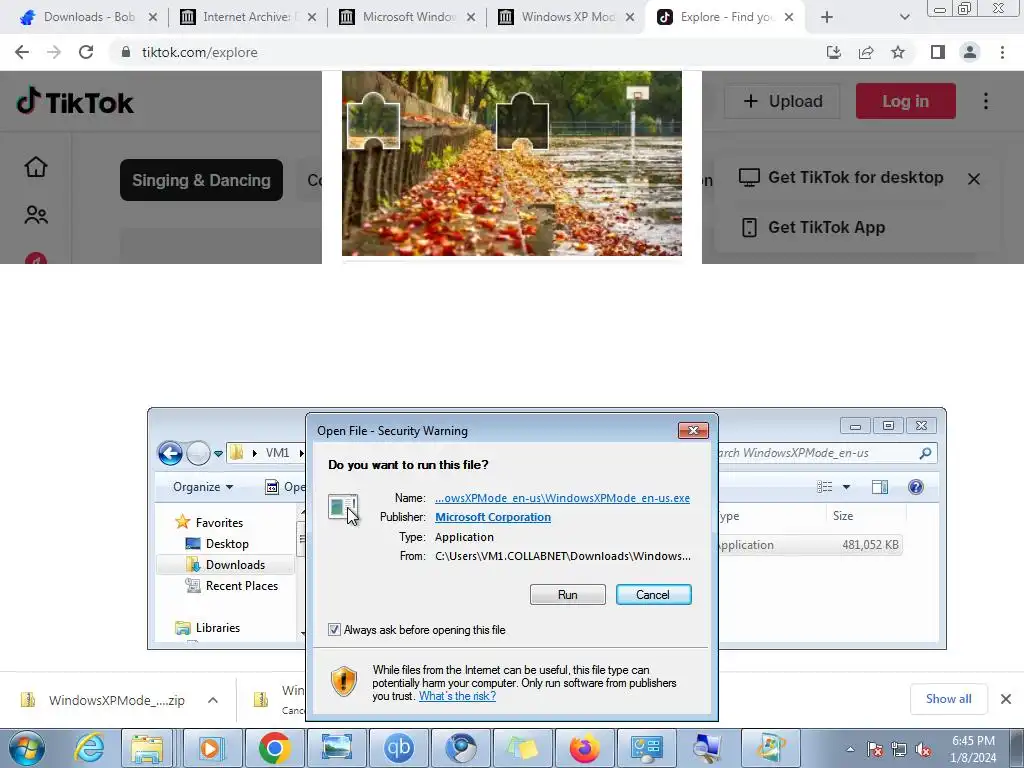Click the shield warning icon in dialog
This screenshot has width=1024, height=768.
point(344,681)
